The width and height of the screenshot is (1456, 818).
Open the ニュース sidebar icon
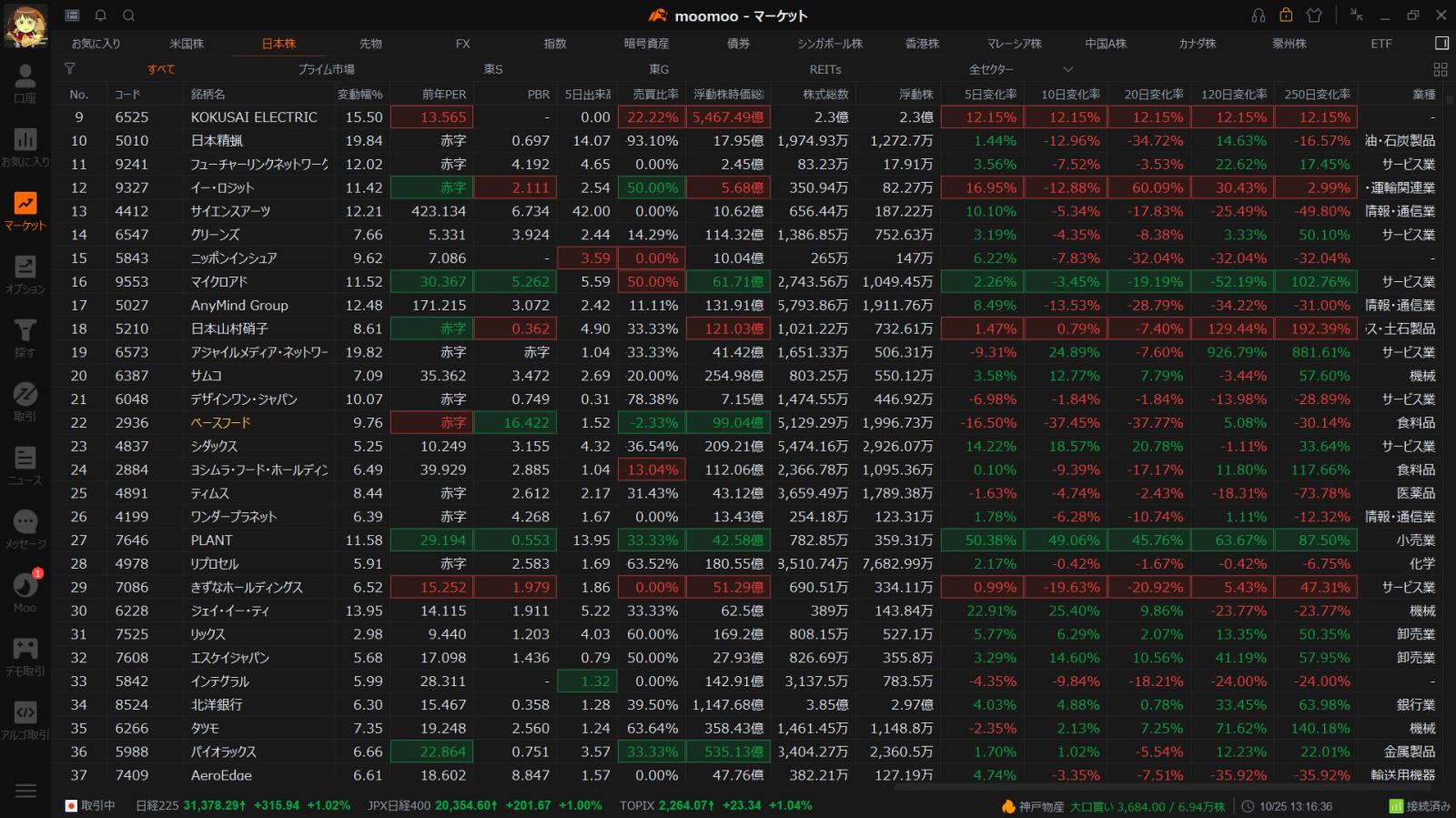point(25,466)
